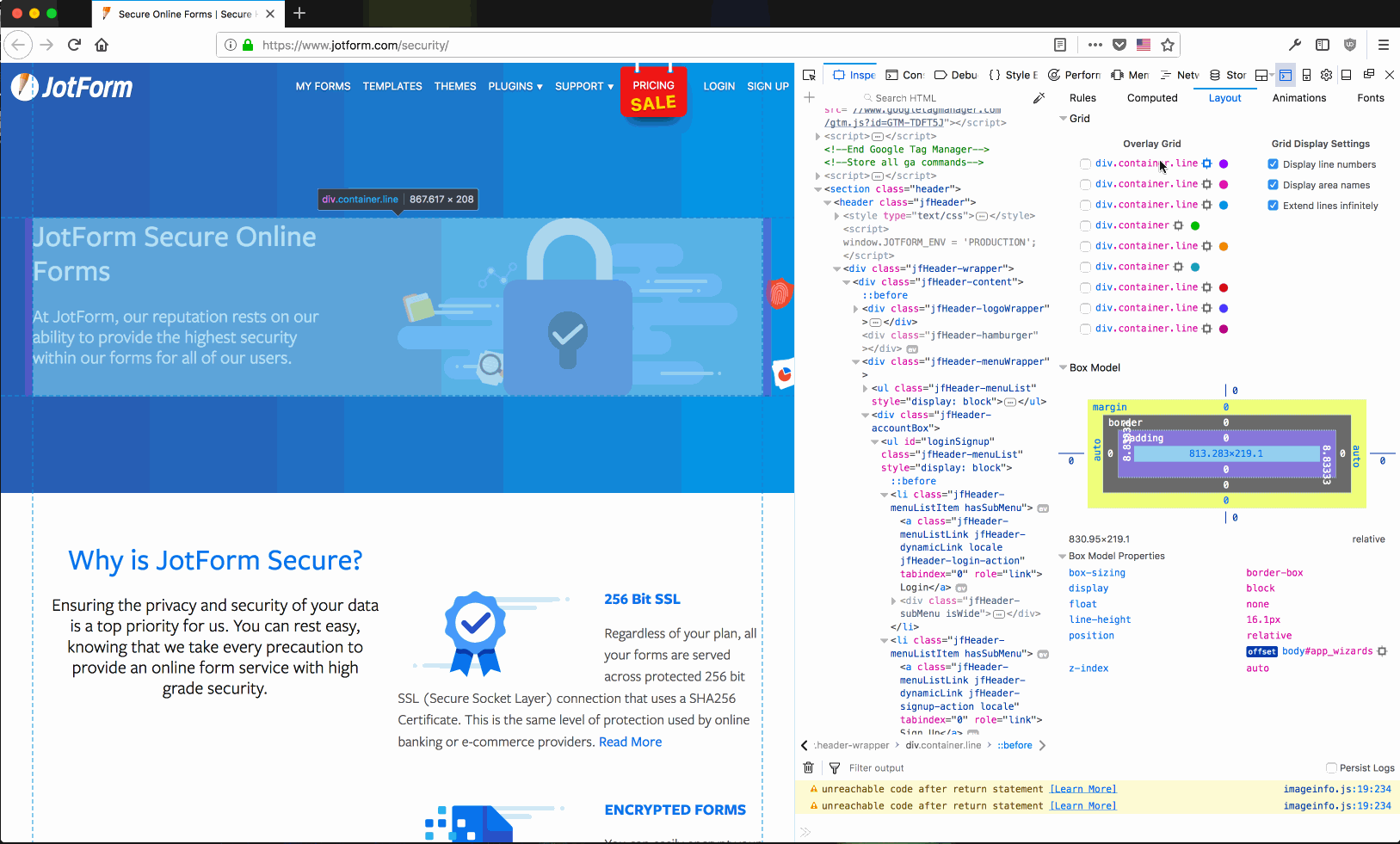Show sidebars icon in Firefox toolbar
The image size is (1400, 844).
pos(1323,45)
